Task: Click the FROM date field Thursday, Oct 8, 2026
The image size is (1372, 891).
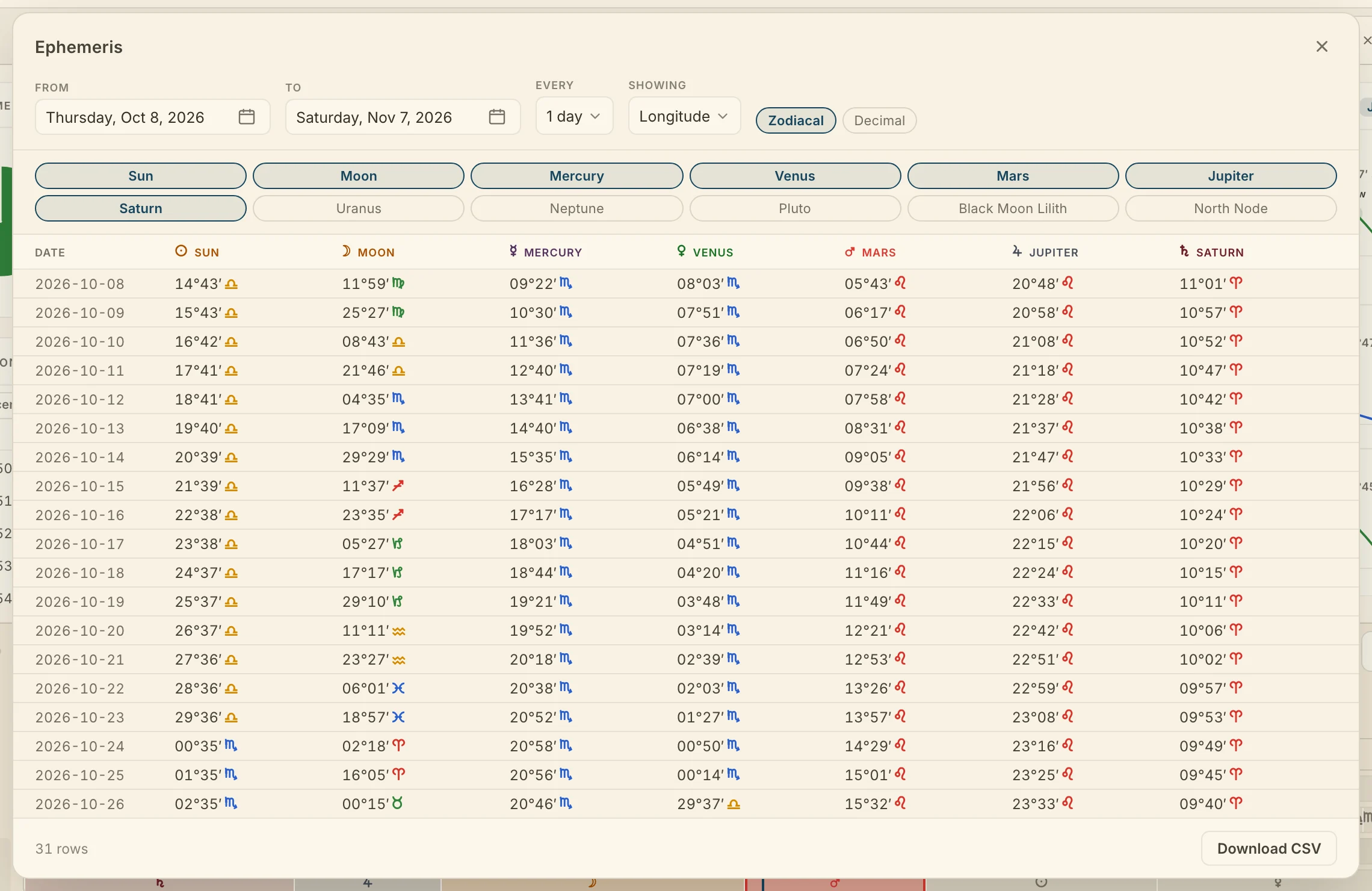Action: tap(152, 117)
